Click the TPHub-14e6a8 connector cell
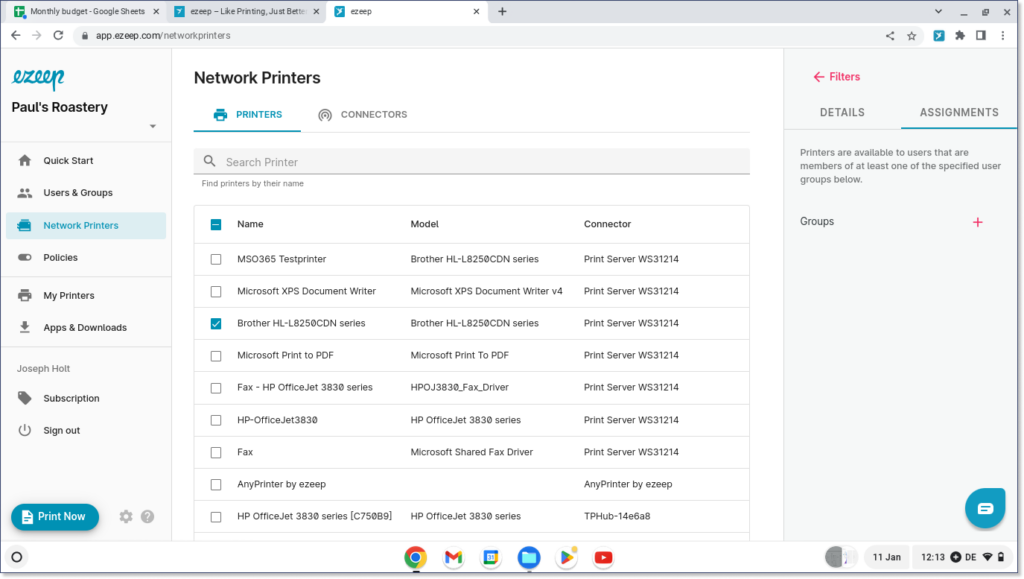Viewport: 1024px width, 579px height. click(617, 516)
